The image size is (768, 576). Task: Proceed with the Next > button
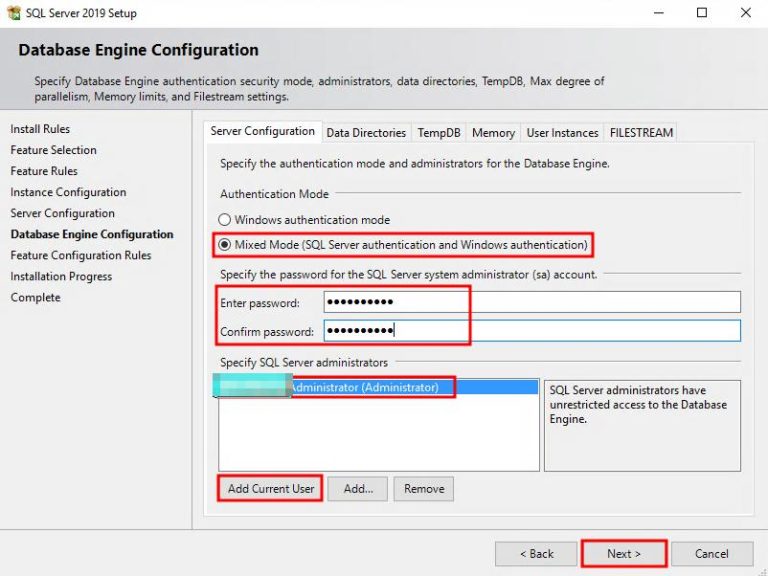(x=624, y=554)
